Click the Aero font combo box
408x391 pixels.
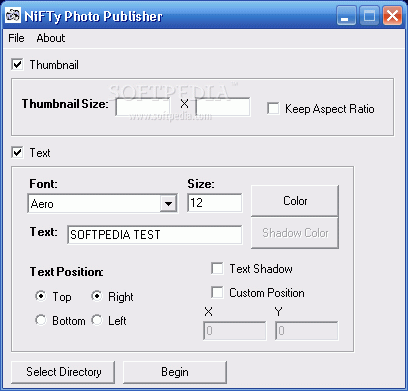click(103, 203)
